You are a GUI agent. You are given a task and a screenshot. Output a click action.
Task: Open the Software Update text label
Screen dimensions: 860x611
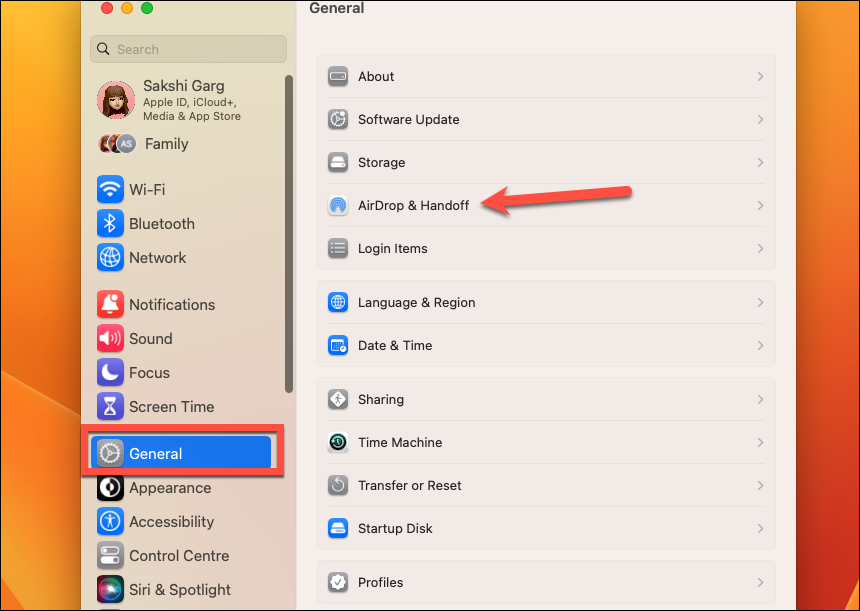coord(409,119)
